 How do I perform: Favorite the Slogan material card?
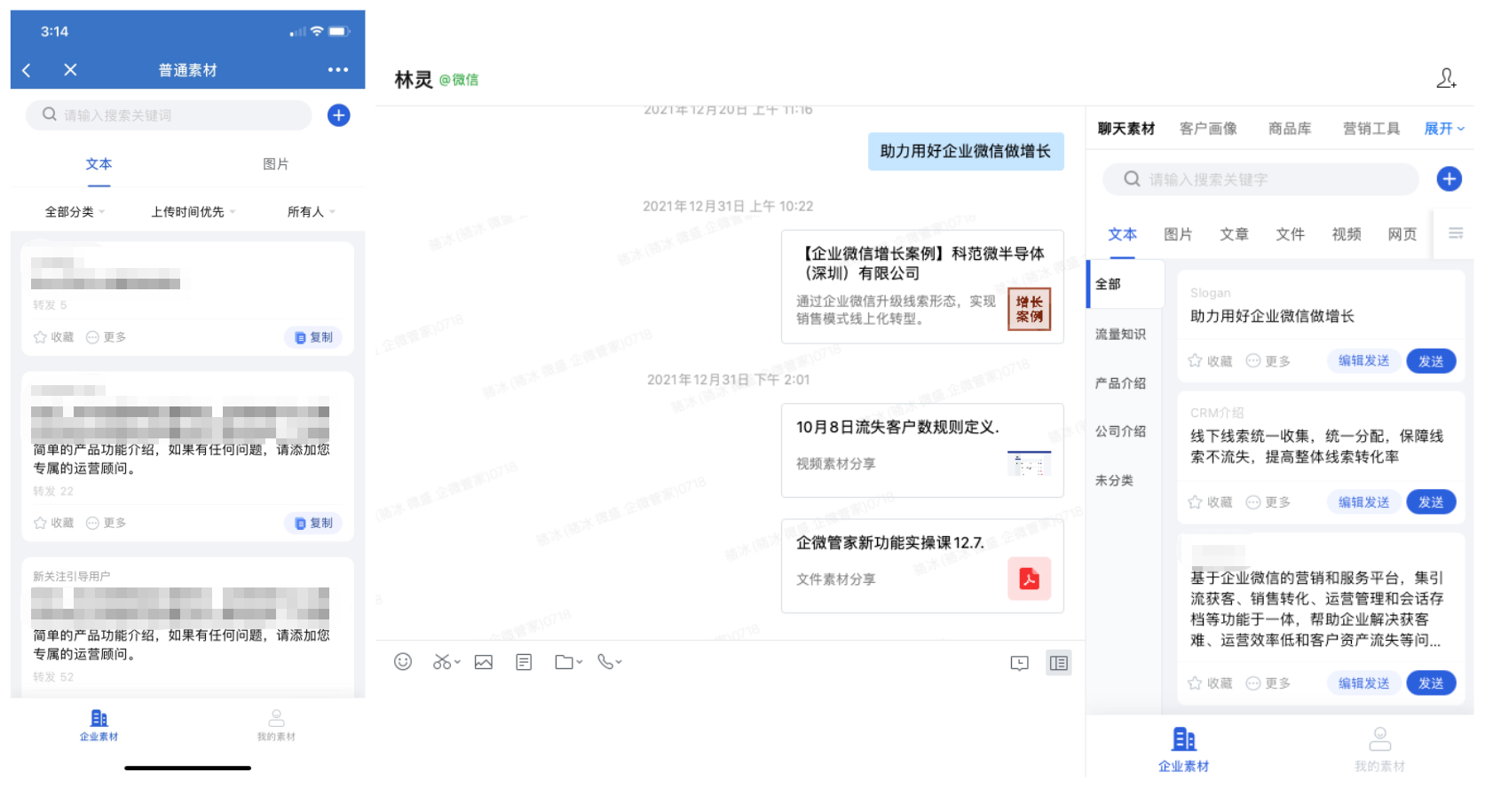(x=1210, y=361)
